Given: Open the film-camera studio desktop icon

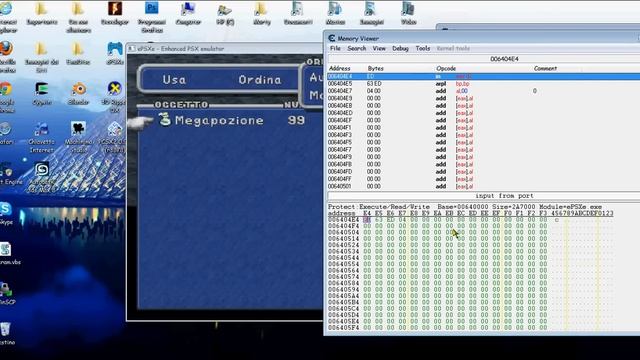Looking at the screenshot, I should point(78,129).
